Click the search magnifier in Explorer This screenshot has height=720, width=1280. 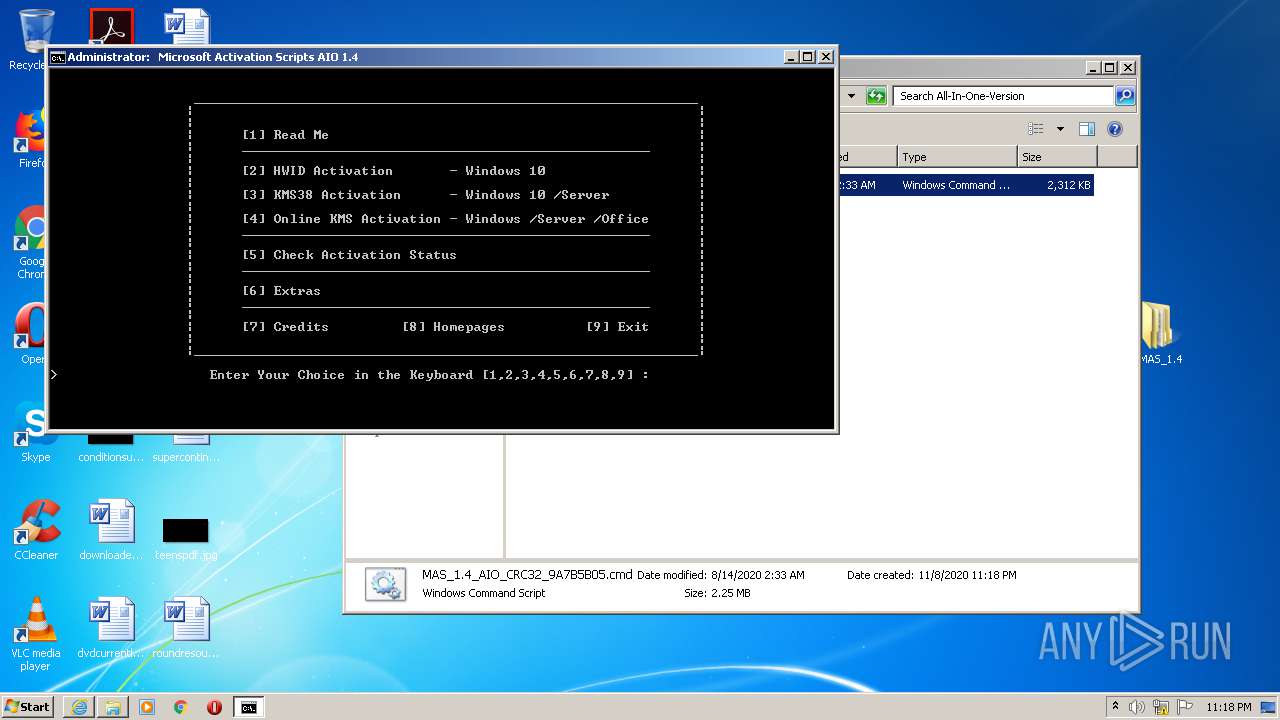[1125, 96]
